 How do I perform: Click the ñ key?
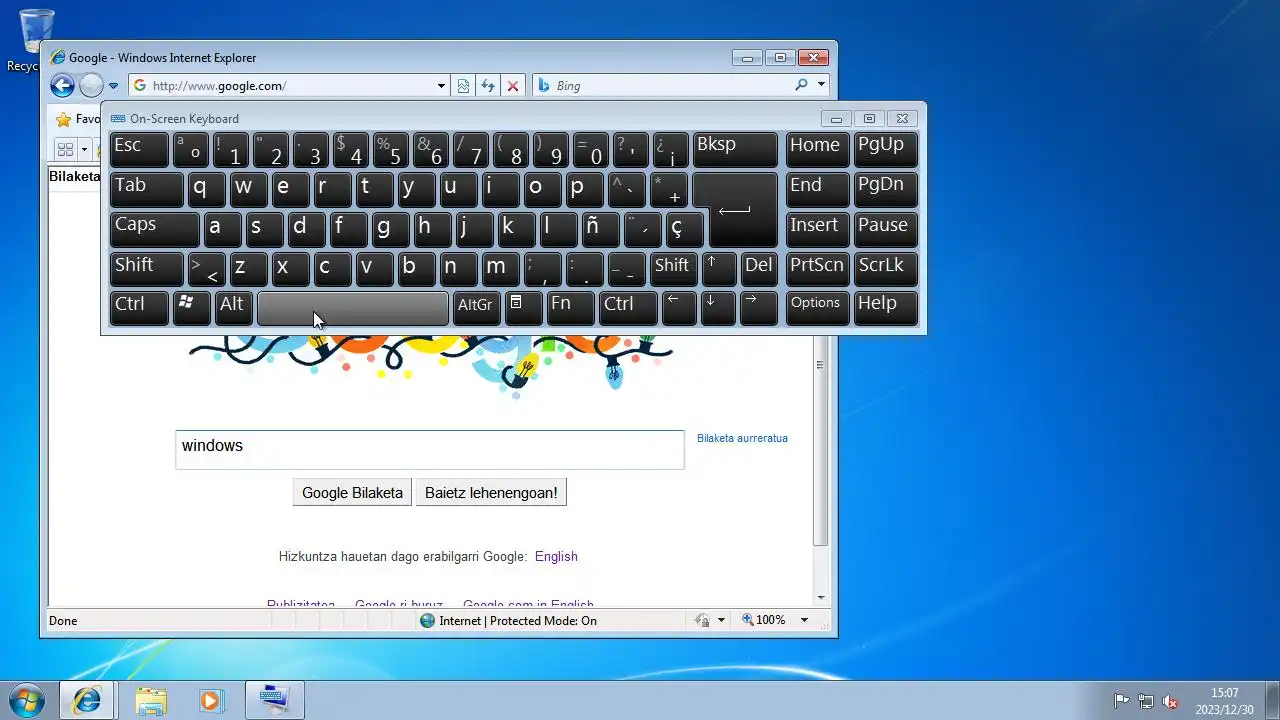pyautogui.click(x=601, y=228)
